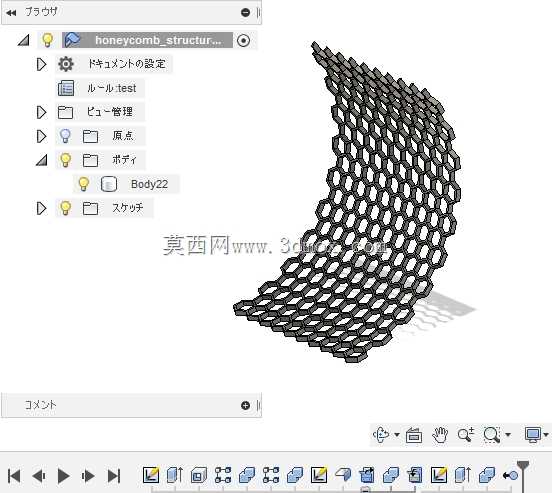The height and width of the screenshot is (493, 552).
Task: Collapse the ボディ folder
Action: pos(42,160)
